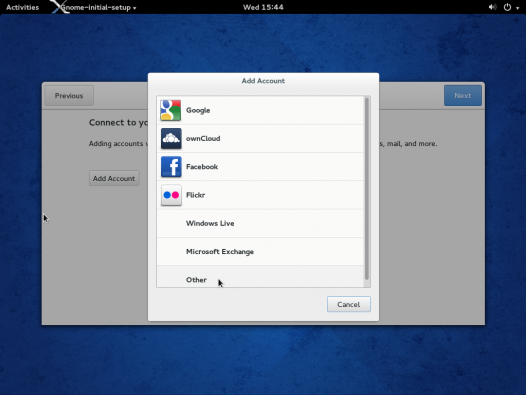Open the clock showing Wed 15:44
Image resolution: width=526 pixels, height=395 pixels.
[x=263, y=7]
